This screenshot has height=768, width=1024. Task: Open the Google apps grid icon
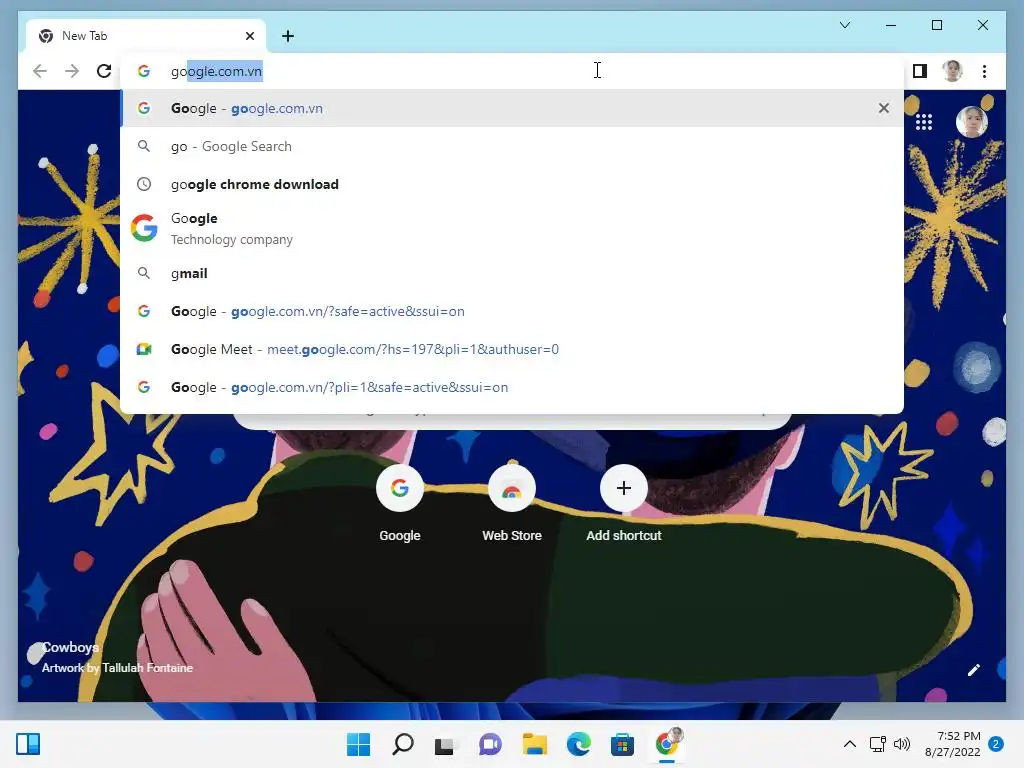click(923, 122)
